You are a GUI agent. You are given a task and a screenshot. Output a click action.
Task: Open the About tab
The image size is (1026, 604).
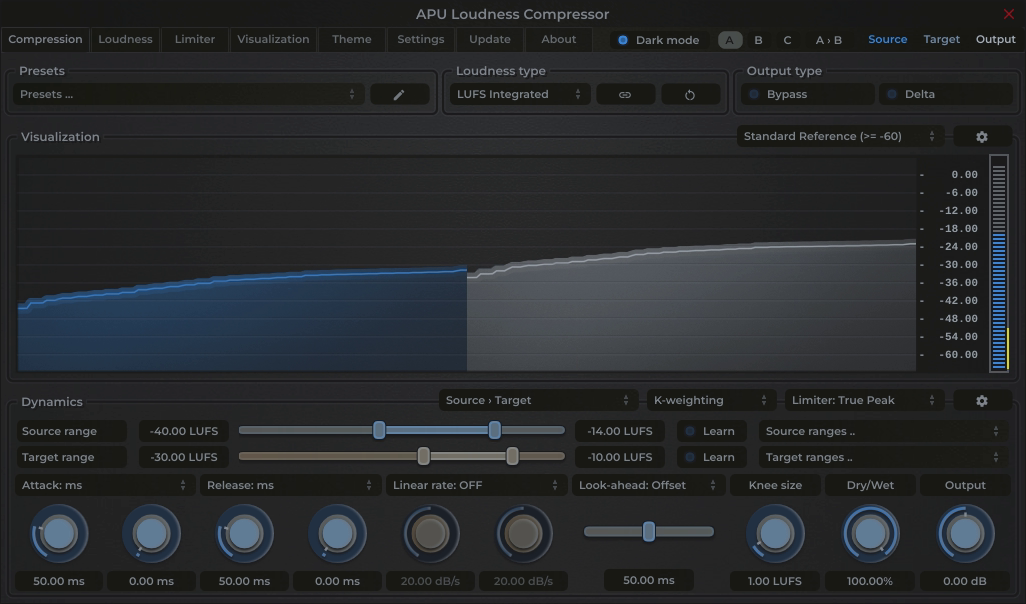pyautogui.click(x=558, y=39)
